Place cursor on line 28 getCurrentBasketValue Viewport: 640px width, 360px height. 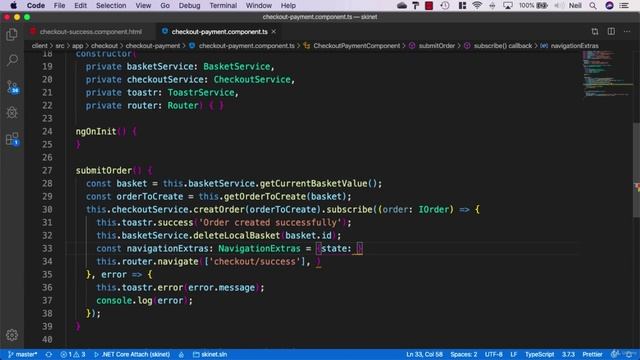point(313,183)
